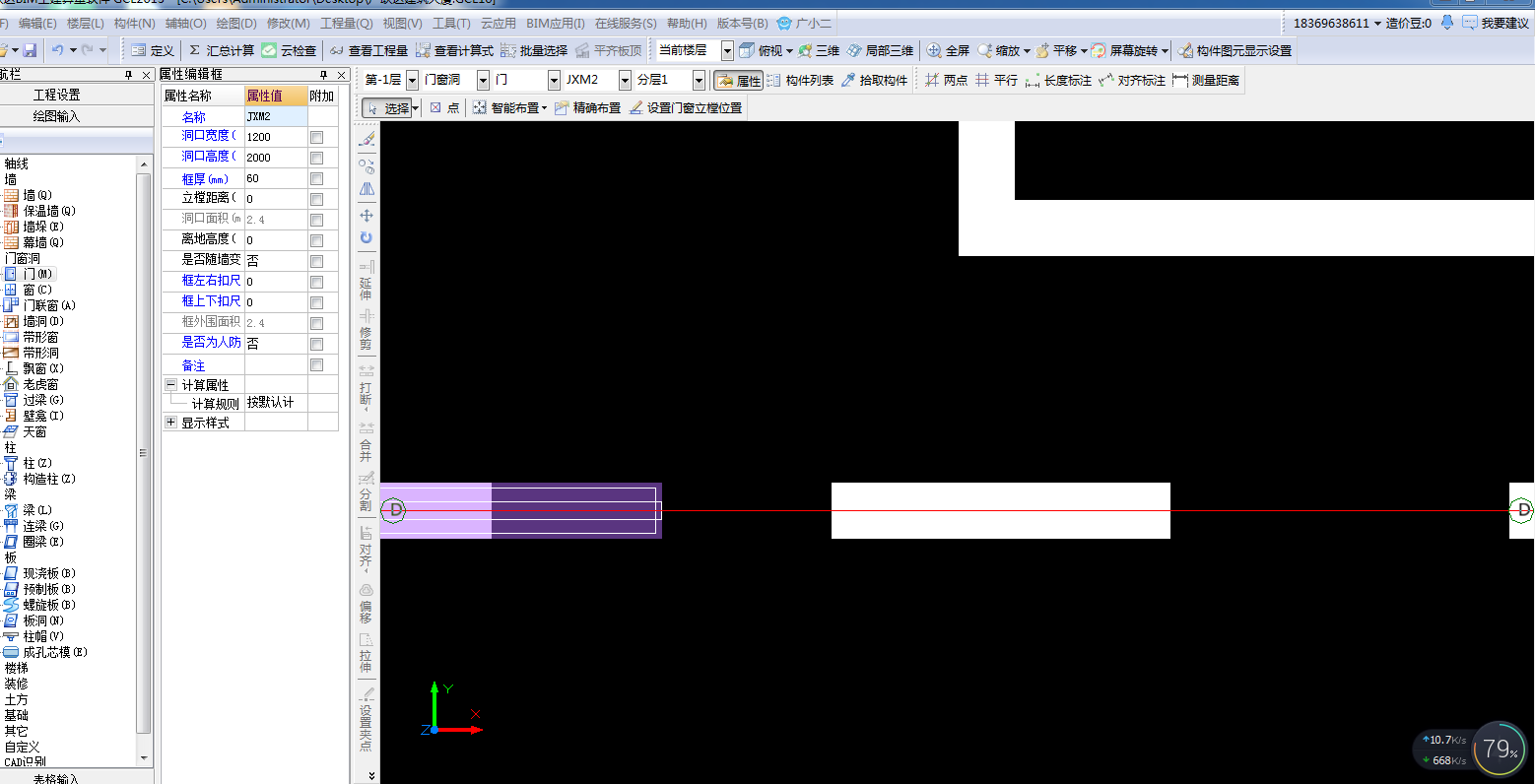Open the 分层1 layer dropdown

tap(699, 80)
